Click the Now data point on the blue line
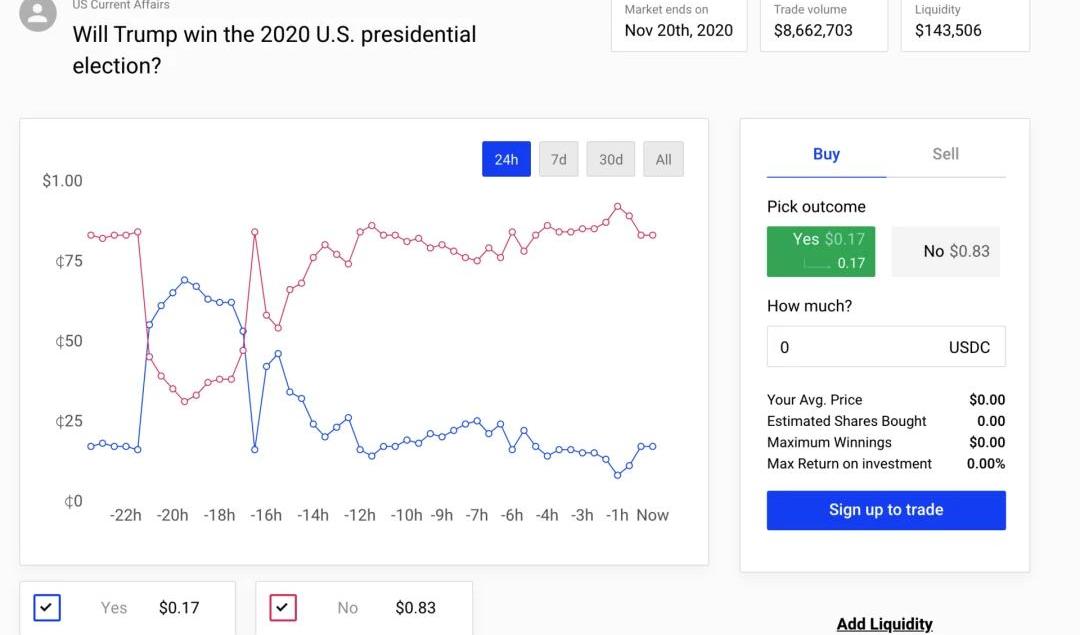This screenshot has height=635, width=1080. click(653, 446)
